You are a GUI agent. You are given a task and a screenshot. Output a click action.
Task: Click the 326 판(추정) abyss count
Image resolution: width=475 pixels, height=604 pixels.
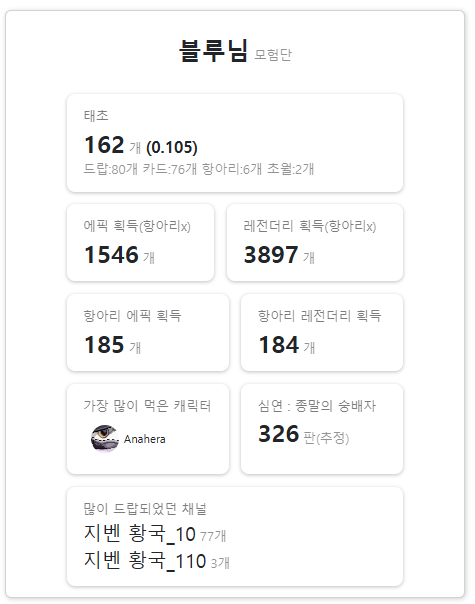pos(304,434)
